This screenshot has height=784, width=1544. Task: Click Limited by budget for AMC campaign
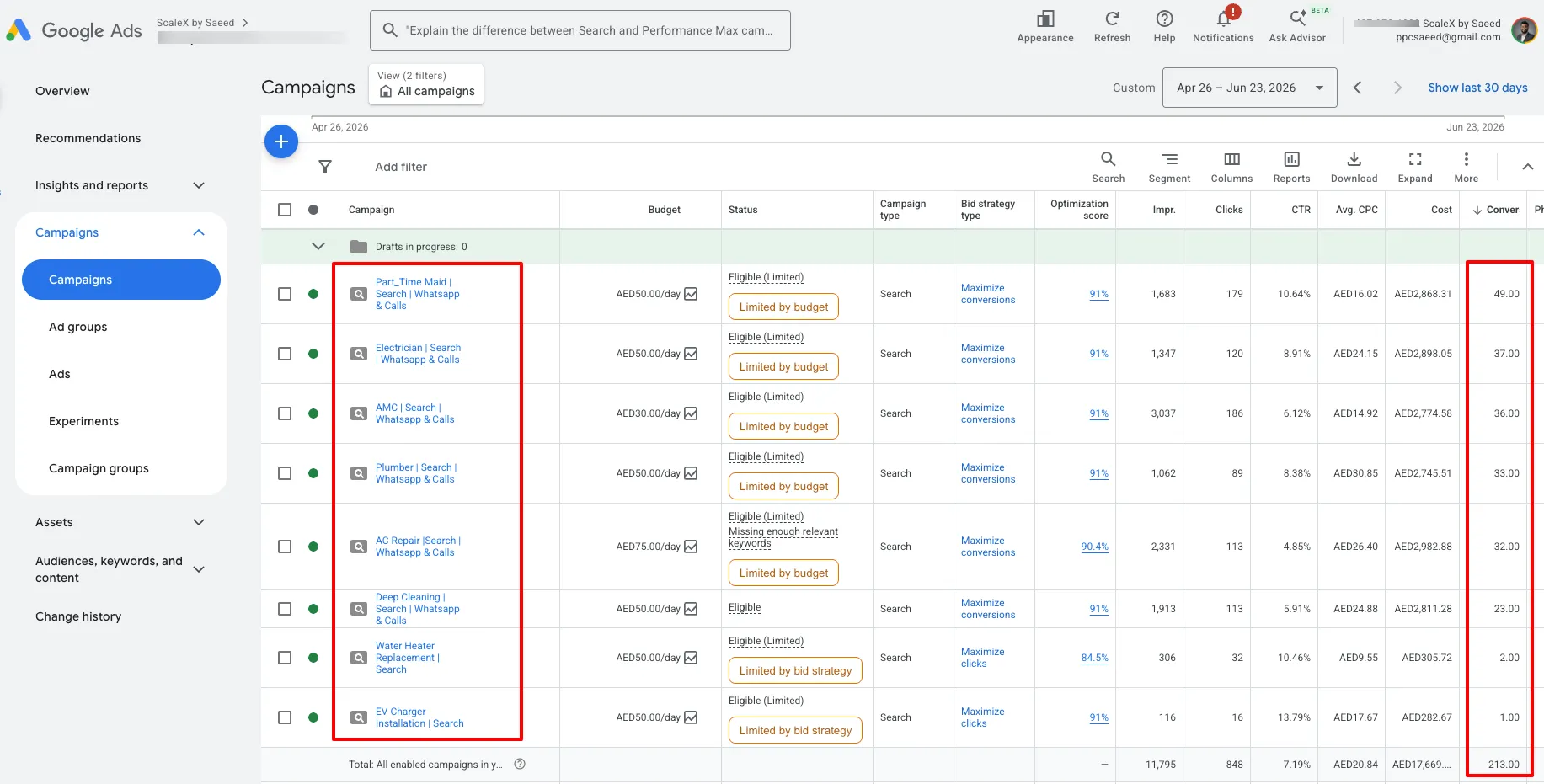[783, 426]
